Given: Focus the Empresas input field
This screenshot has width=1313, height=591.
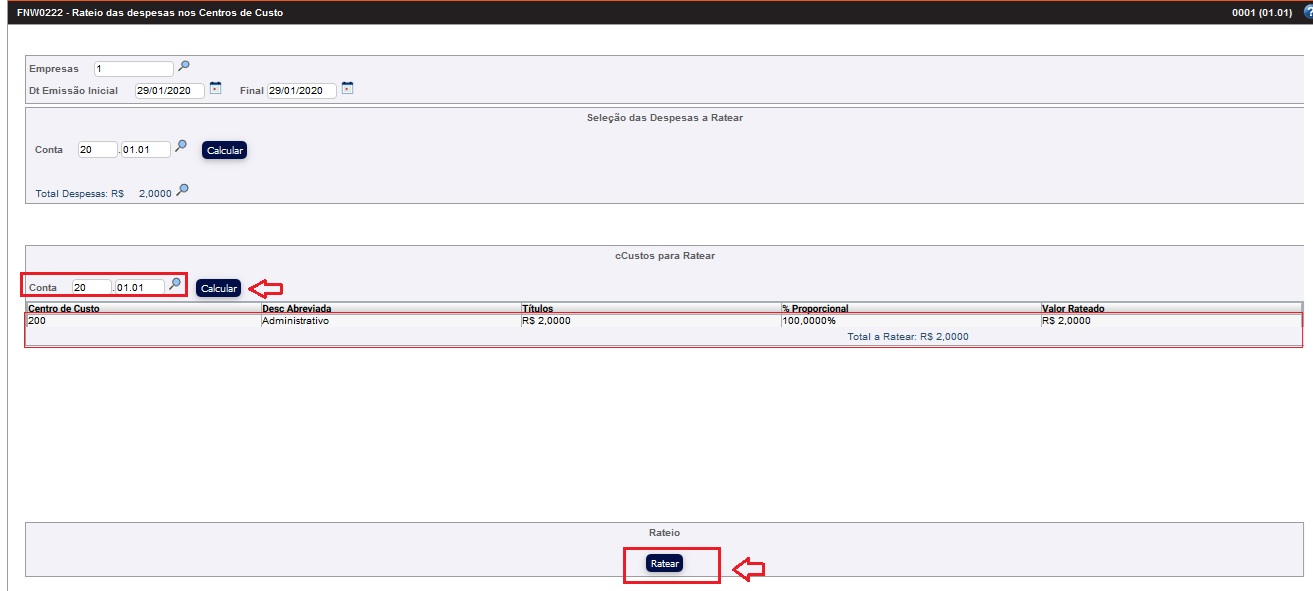Looking at the screenshot, I should (x=133, y=69).
